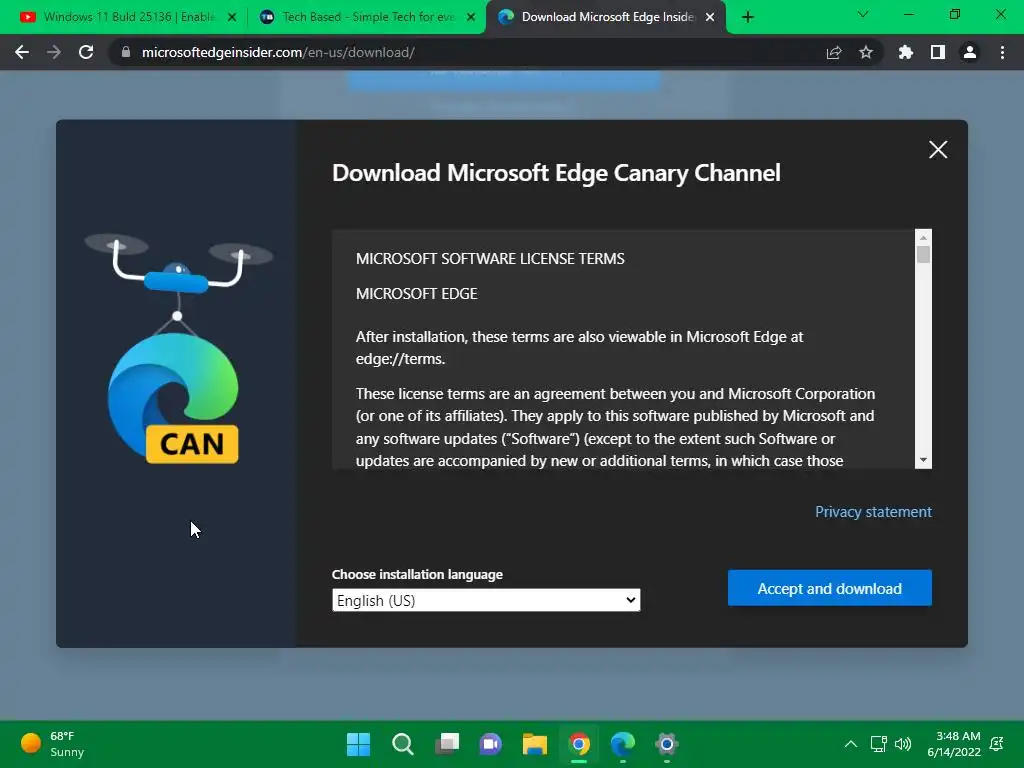Launch Microsoft Edge from the taskbar
Image resolution: width=1024 pixels, height=768 pixels.
[x=623, y=744]
